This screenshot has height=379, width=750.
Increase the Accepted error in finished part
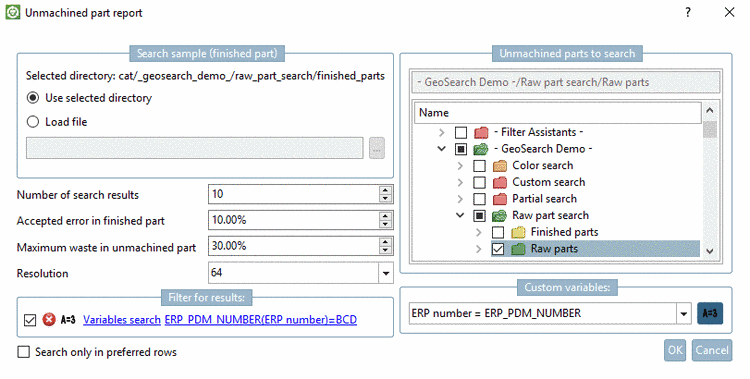[x=386, y=216]
